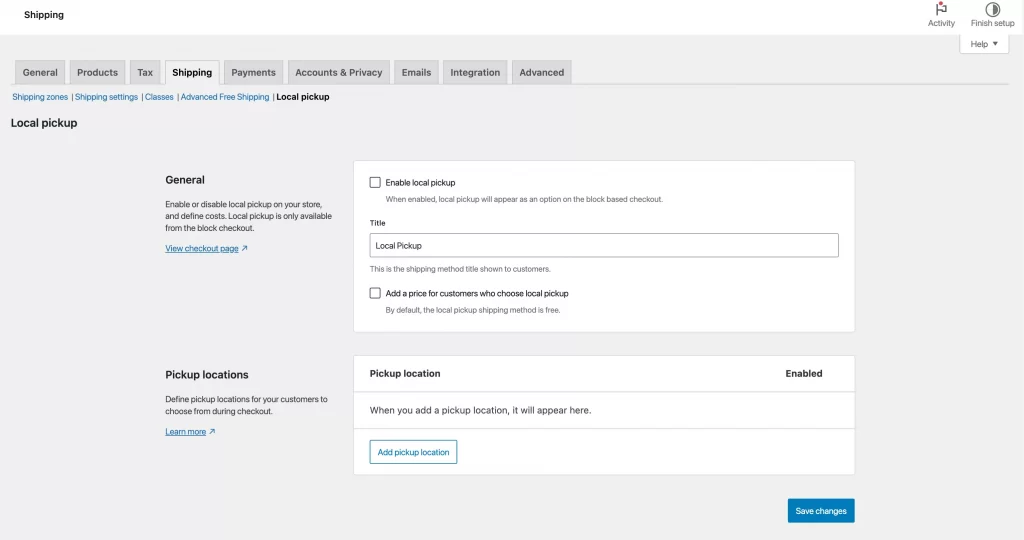Click the 'This is the shipping method title' hint
Image resolution: width=1024 pixels, height=540 pixels.
click(x=460, y=269)
